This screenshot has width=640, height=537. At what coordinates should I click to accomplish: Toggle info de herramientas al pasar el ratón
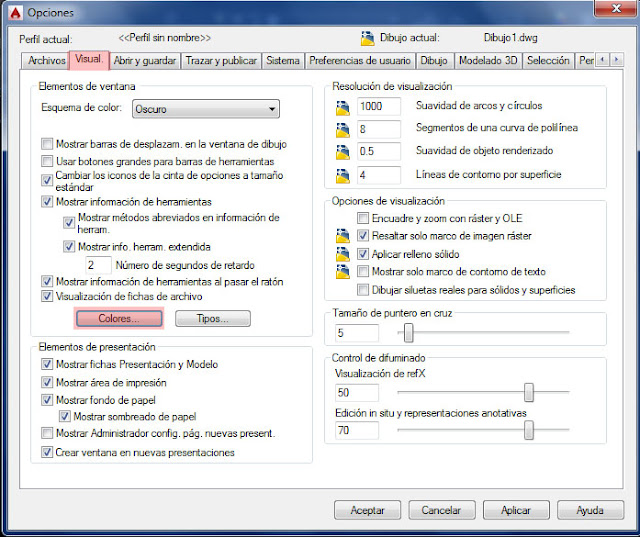pyautogui.click(x=47, y=281)
